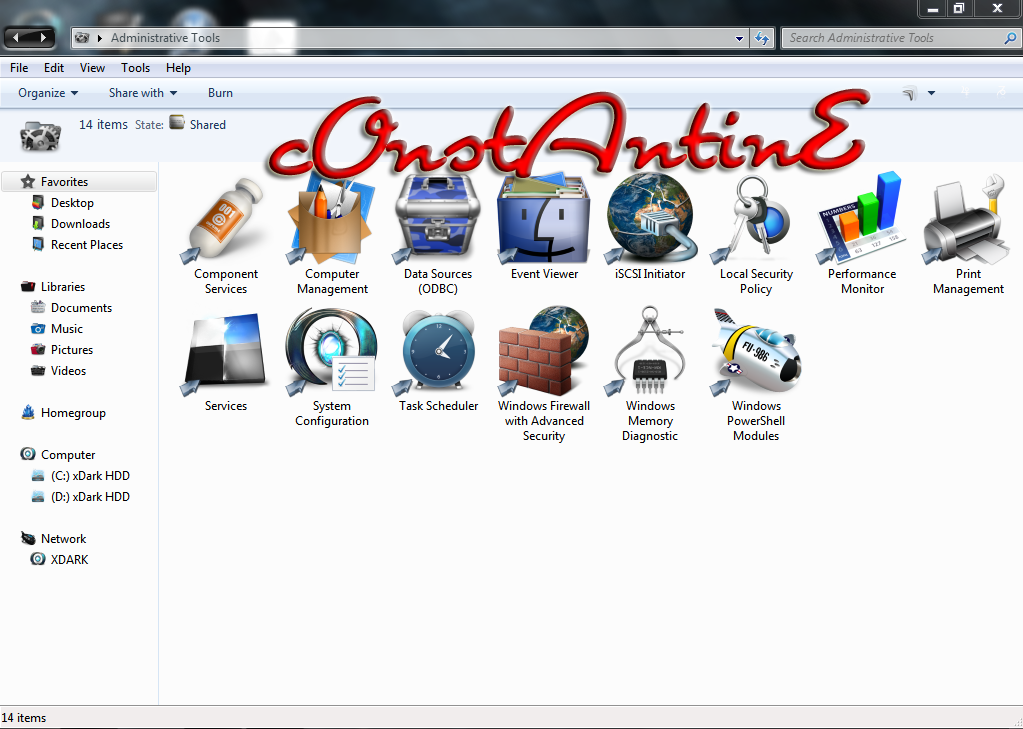1023x729 pixels.
Task: Open the Tools menu
Action: coord(135,68)
